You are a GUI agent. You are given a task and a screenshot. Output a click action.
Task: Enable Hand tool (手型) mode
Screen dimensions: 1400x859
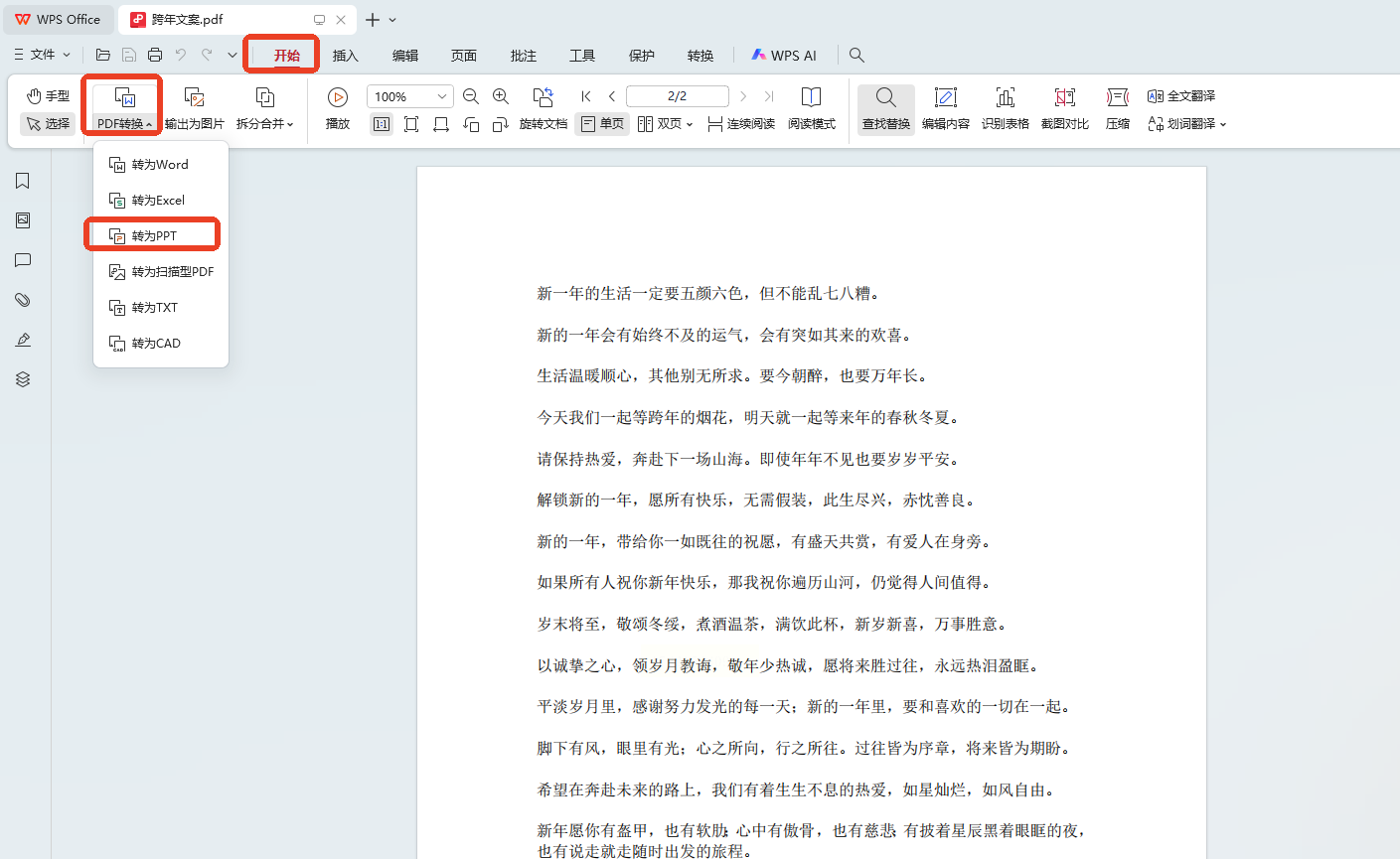[48, 96]
